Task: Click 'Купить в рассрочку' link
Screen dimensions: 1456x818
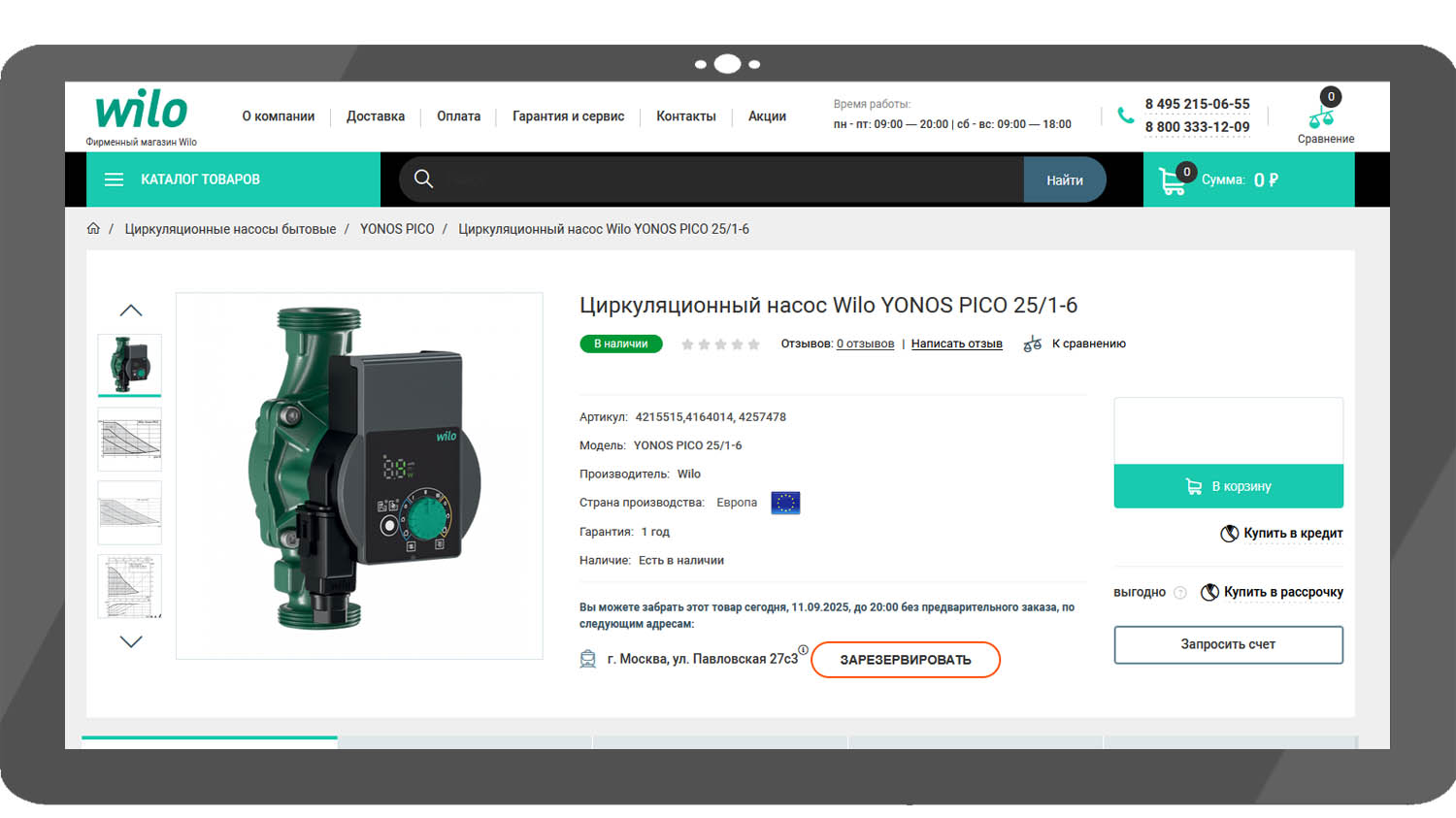Action: [x=1283, y=592]
